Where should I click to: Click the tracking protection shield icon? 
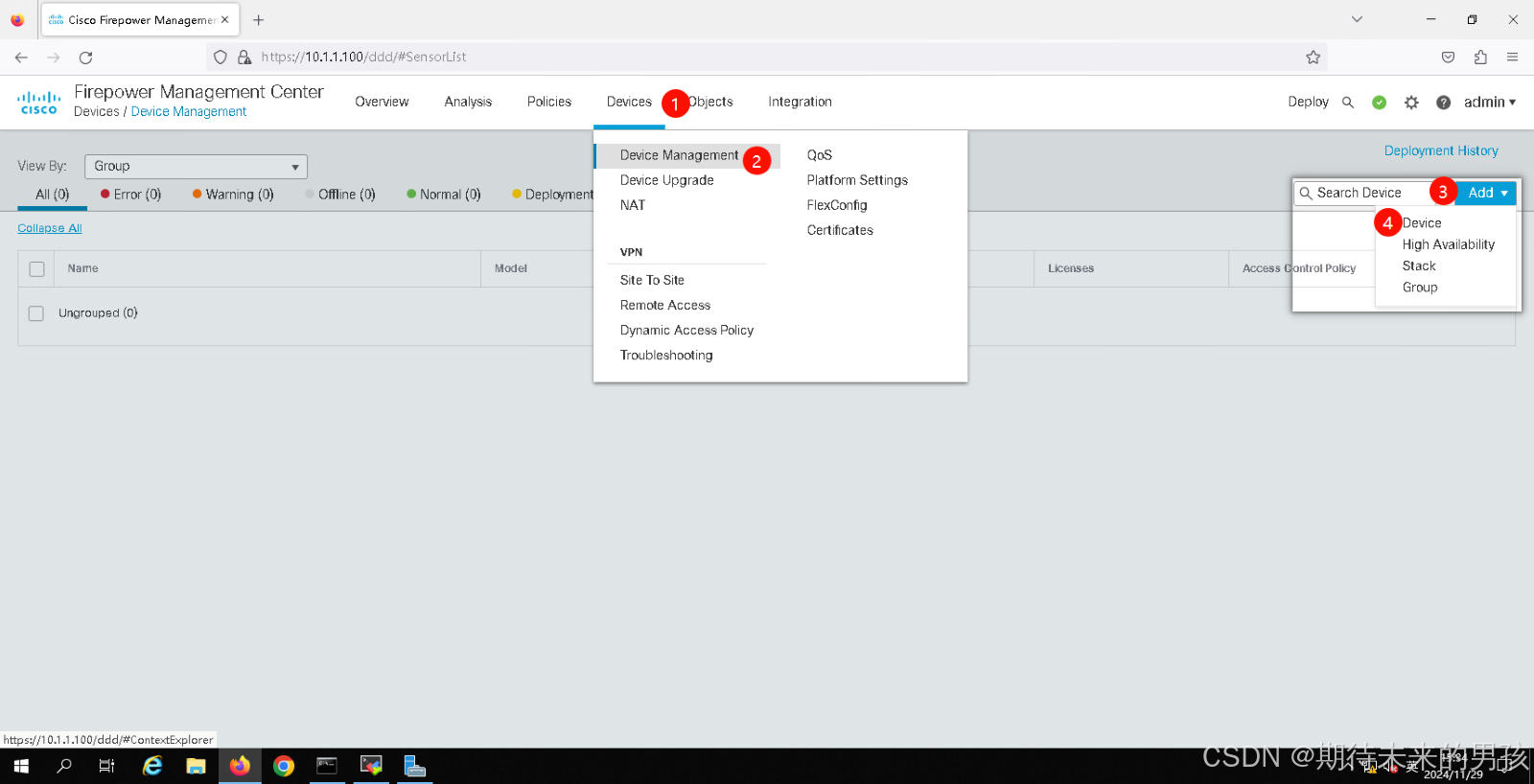[221, 58]
